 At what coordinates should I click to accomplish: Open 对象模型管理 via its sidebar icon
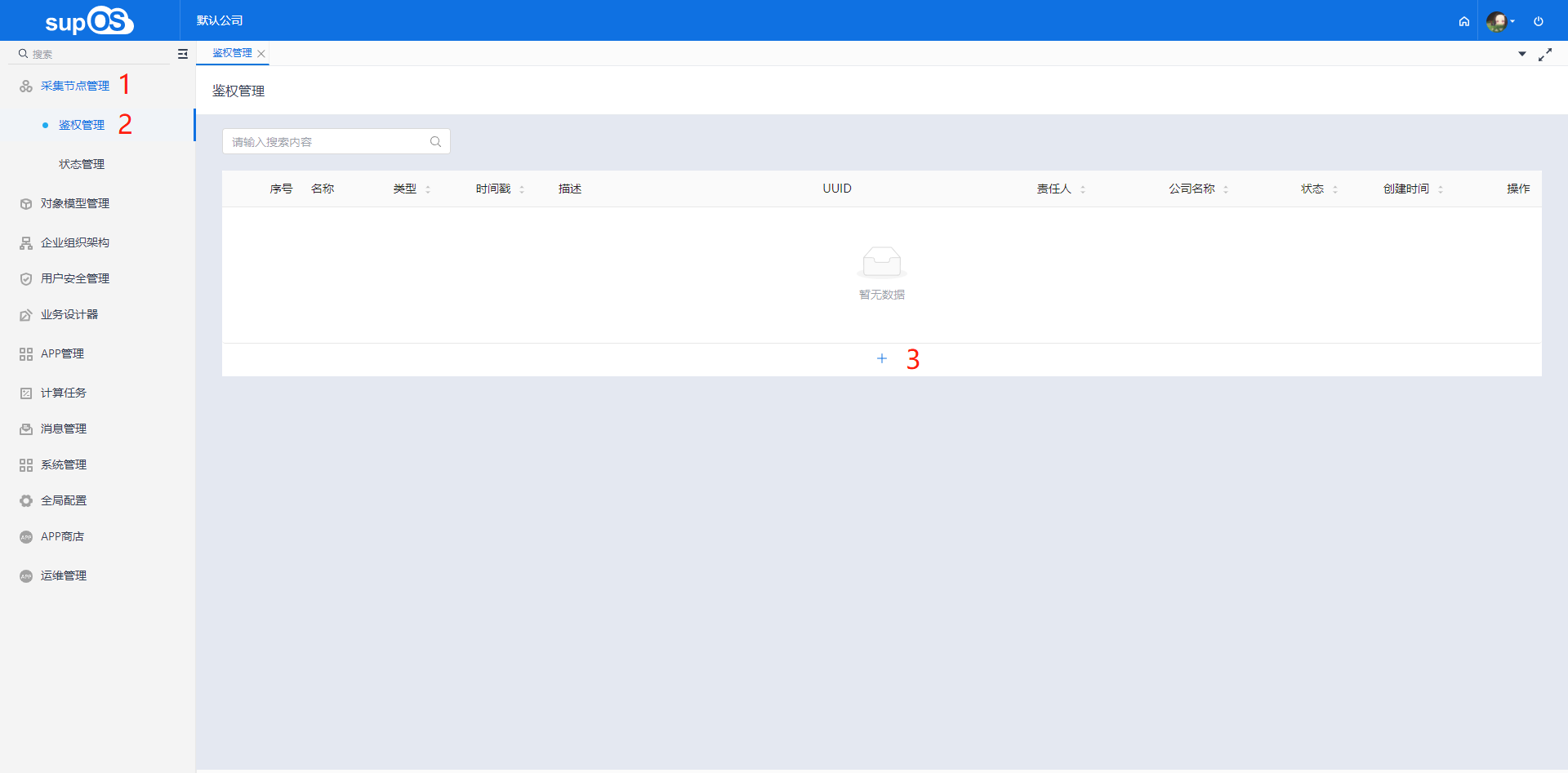click(x=25, y=203)
